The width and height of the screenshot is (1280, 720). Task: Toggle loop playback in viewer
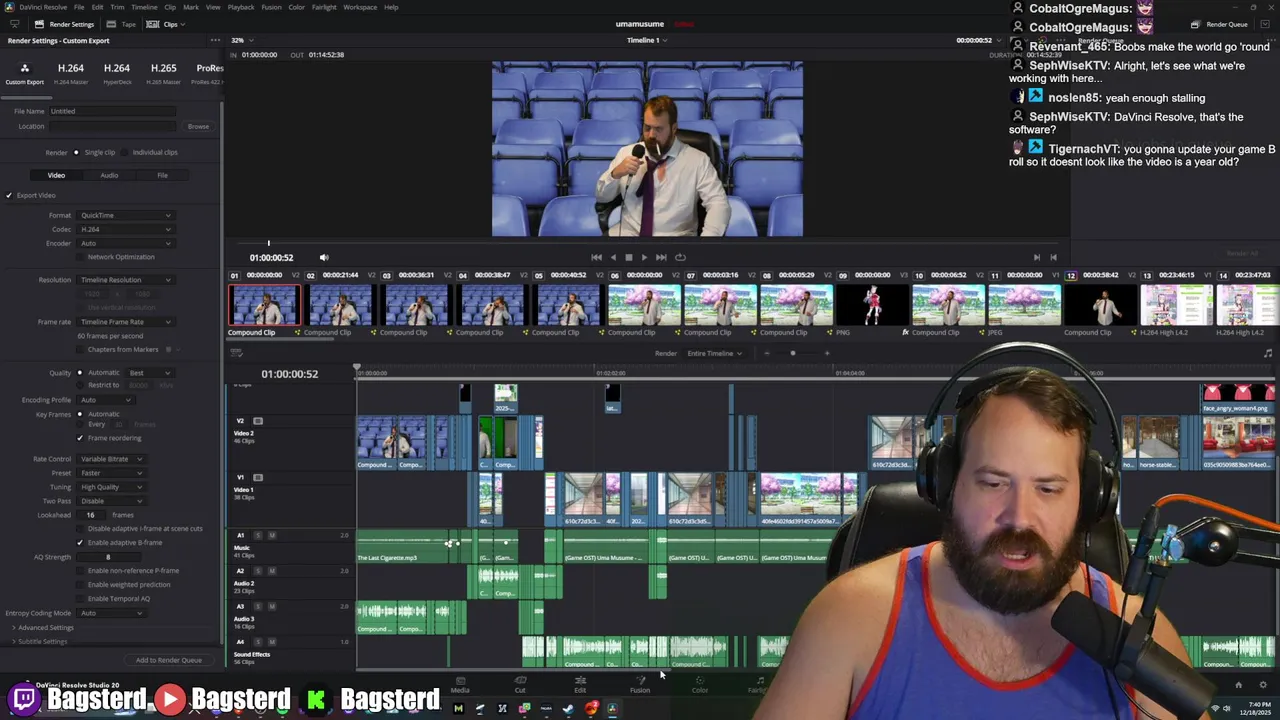coord(680,257)
